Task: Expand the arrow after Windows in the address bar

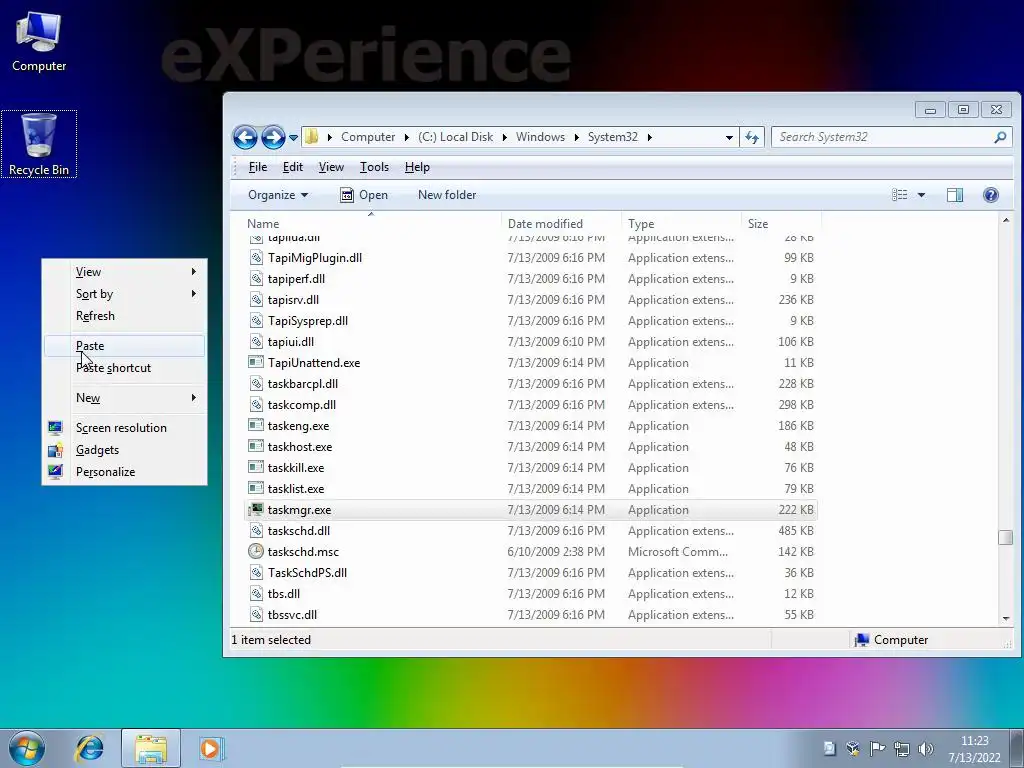Action: pyautogui.click(x=577, y=137)
